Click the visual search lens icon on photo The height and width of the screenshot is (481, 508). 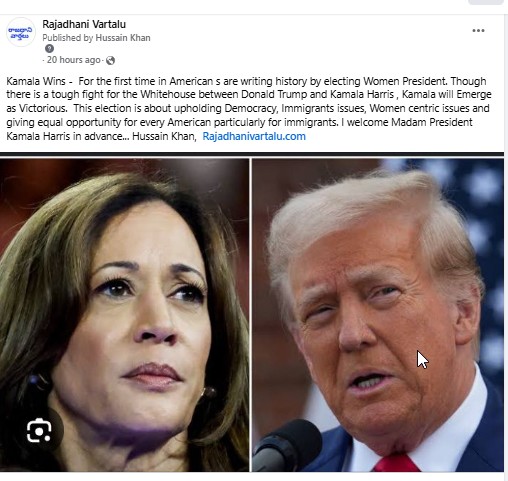[39, 431]
